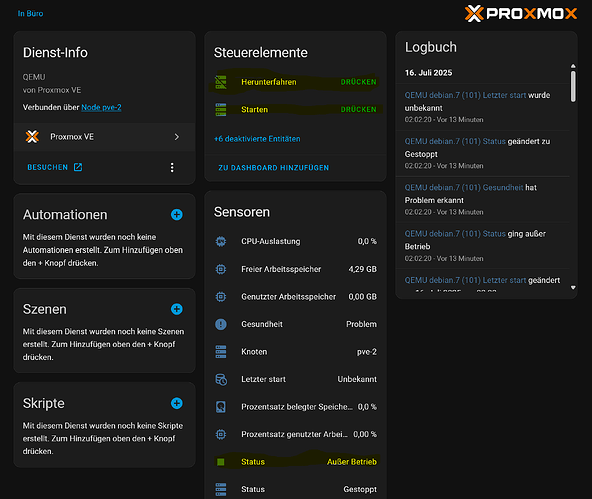Click the external link icon next to BESUCHEN
The width and height of the screenshot is (592, 499).
click(x=78, y=167)
